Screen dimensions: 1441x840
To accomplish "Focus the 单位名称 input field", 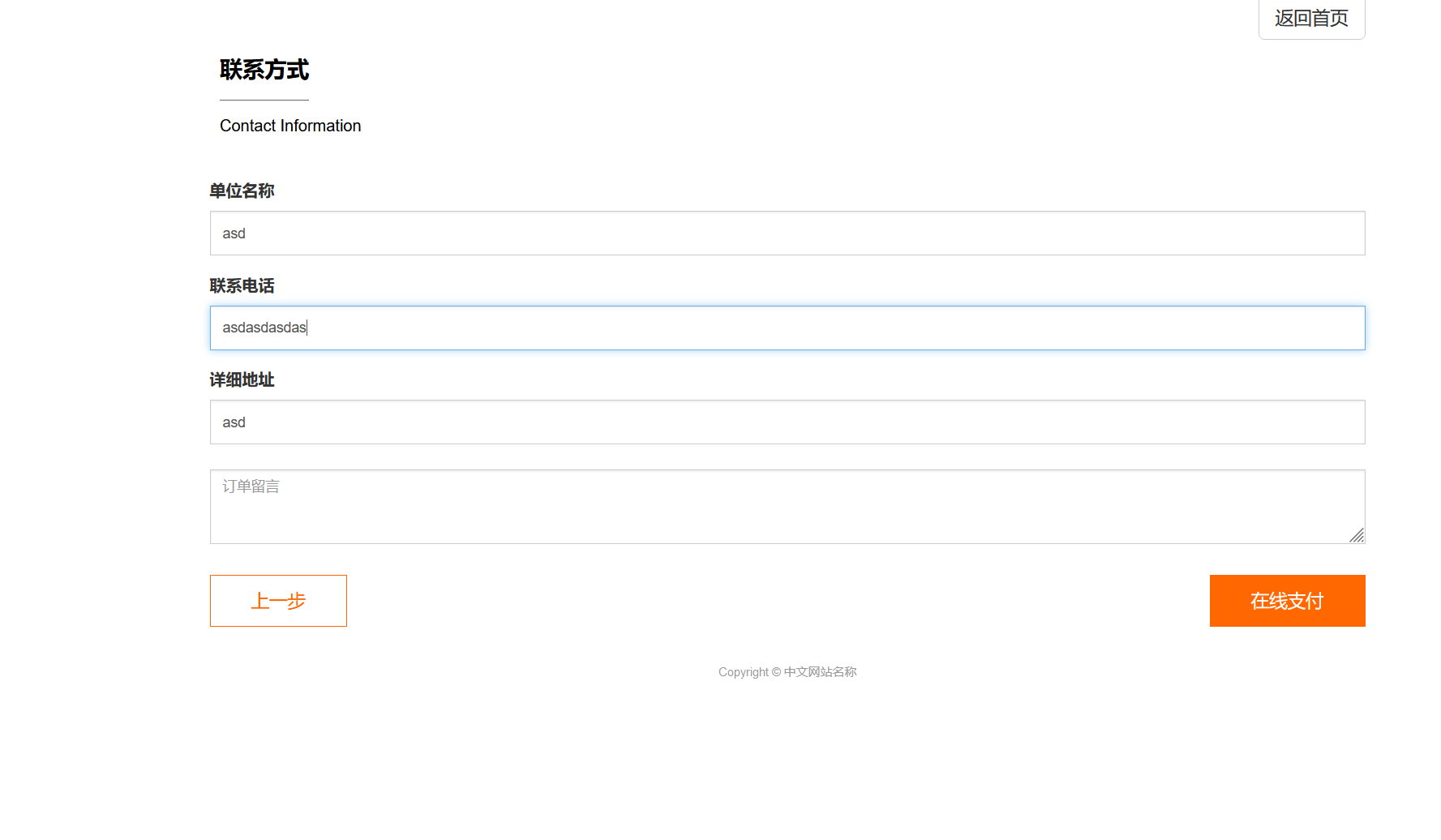I will point(787,234).
